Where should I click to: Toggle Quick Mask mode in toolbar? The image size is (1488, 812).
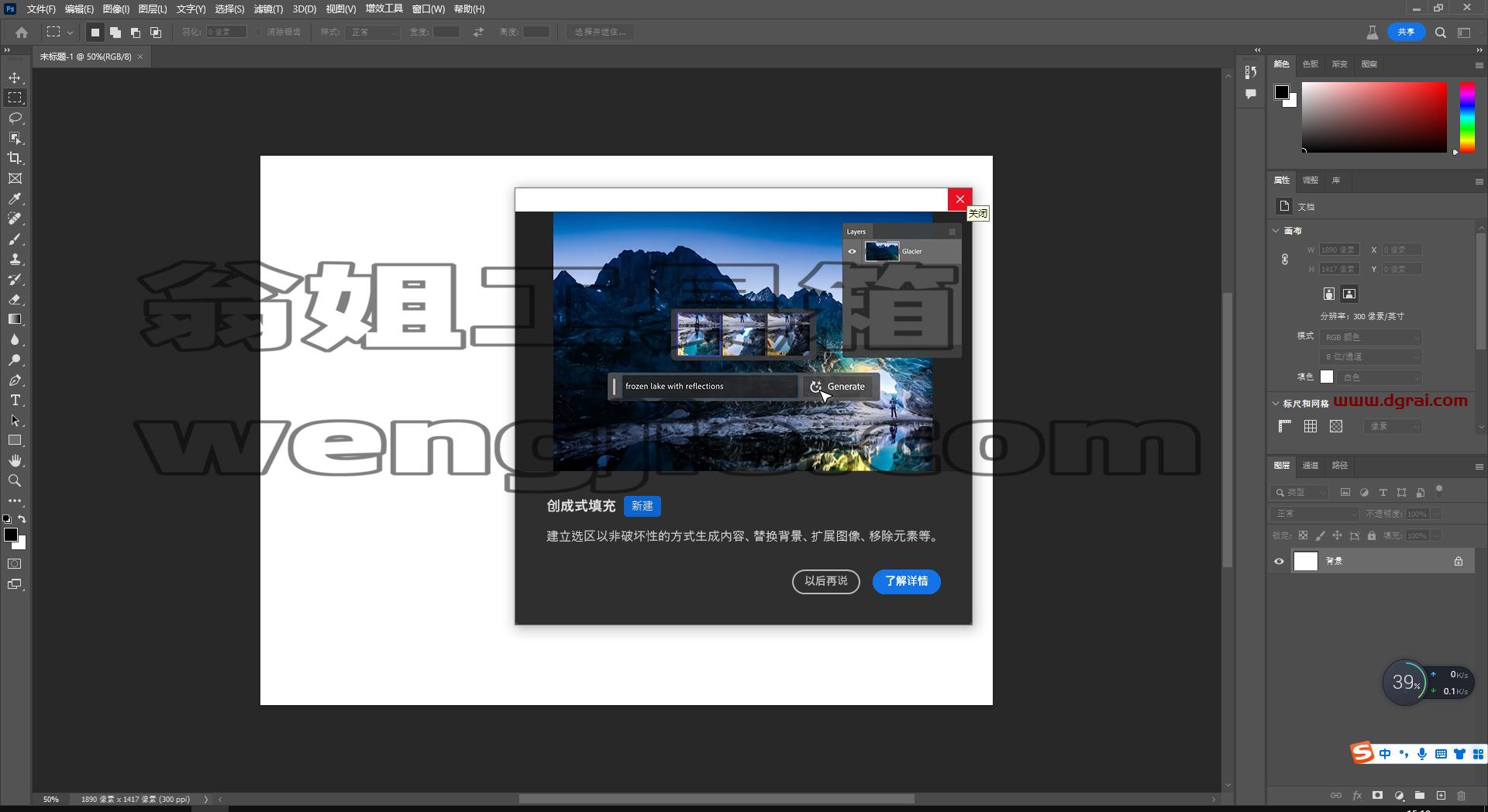(15, 564)
